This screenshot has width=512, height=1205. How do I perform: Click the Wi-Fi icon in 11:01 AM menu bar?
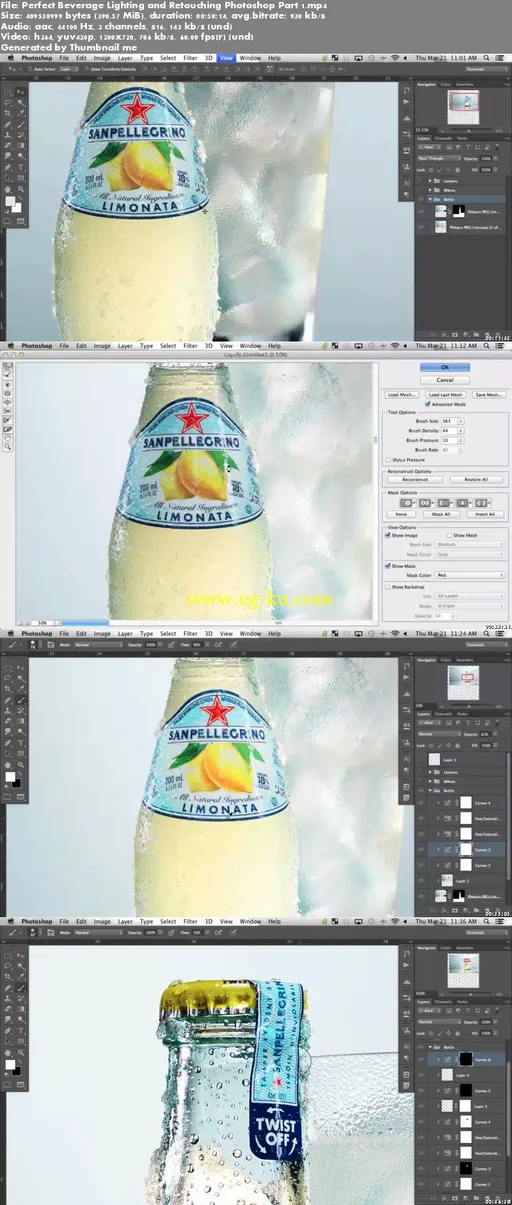(x=395, y=58)
